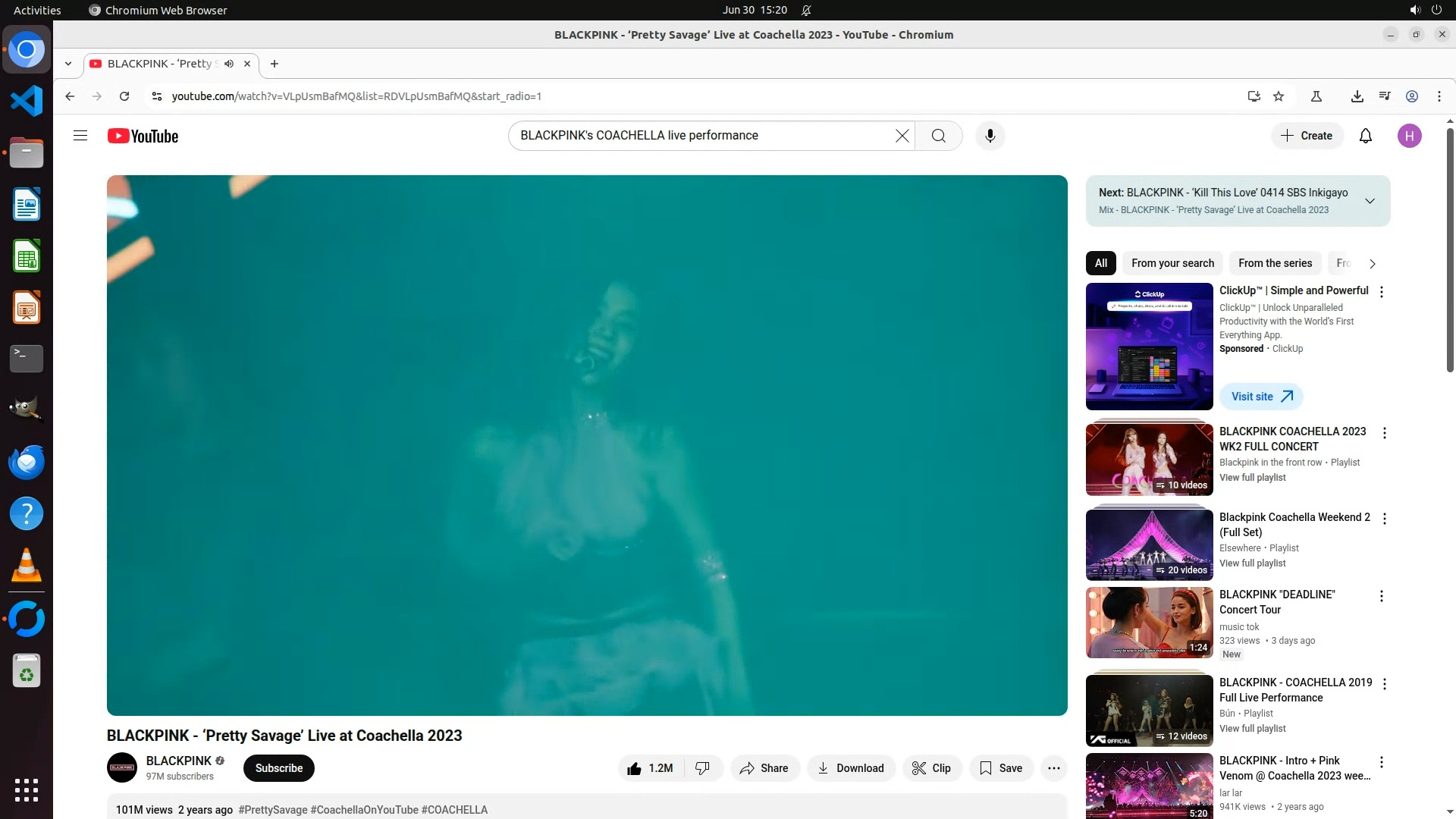This screenshot has height=819, width=1456.
Task: Clear the search box text
Action: (x=902, y=136)
